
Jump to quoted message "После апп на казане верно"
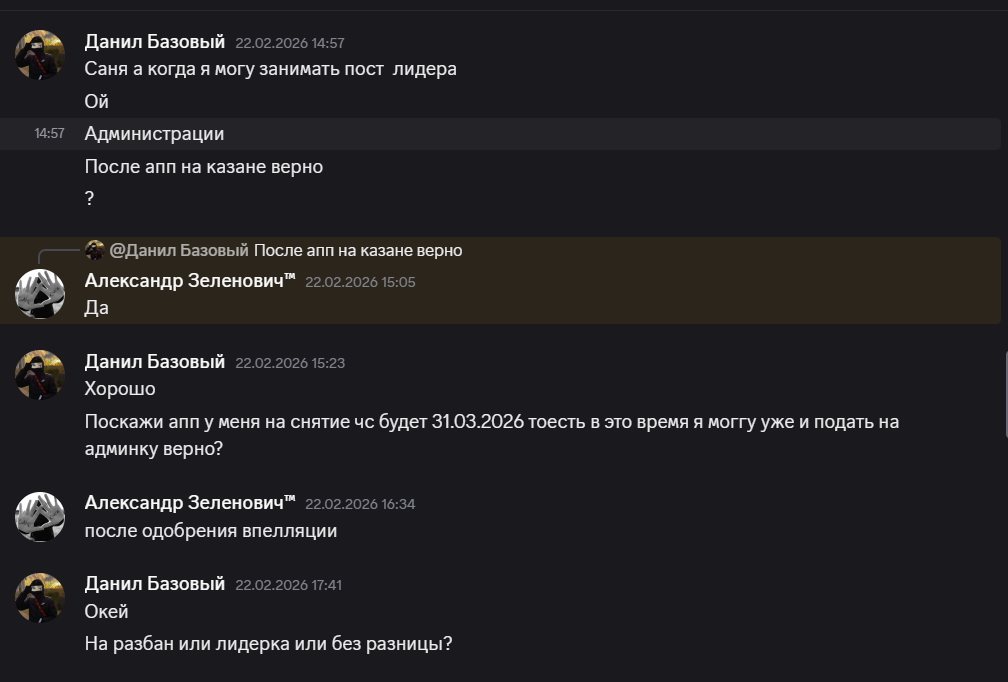(360, 250)
